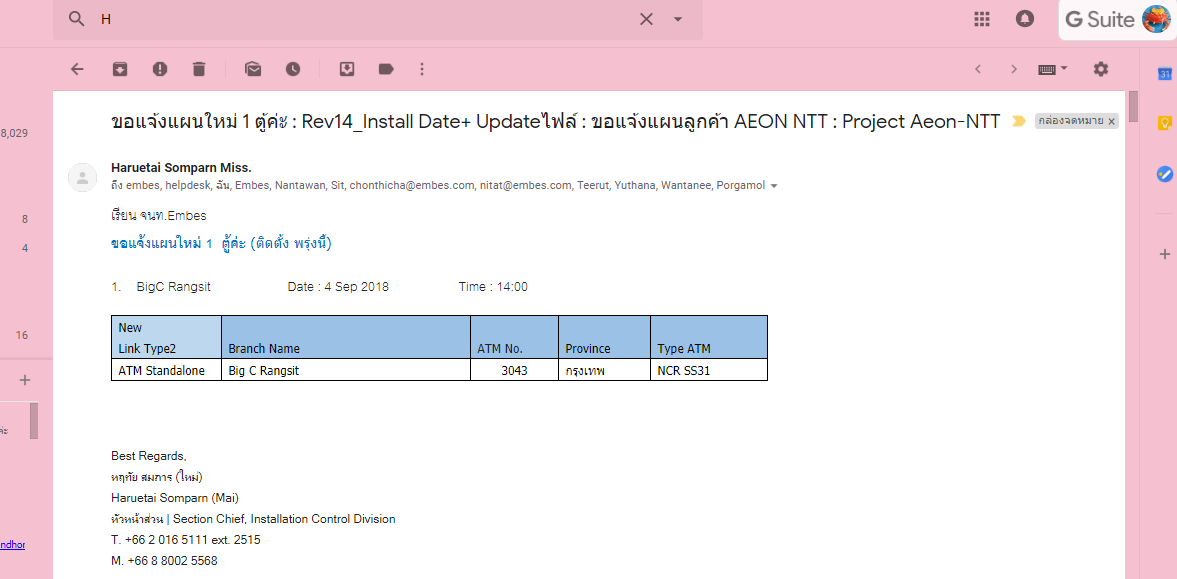The height and width of the screenshot is (579, 1177).
Task: Click table cell 'Big C Rangsit'
Action: click(346, 370)
